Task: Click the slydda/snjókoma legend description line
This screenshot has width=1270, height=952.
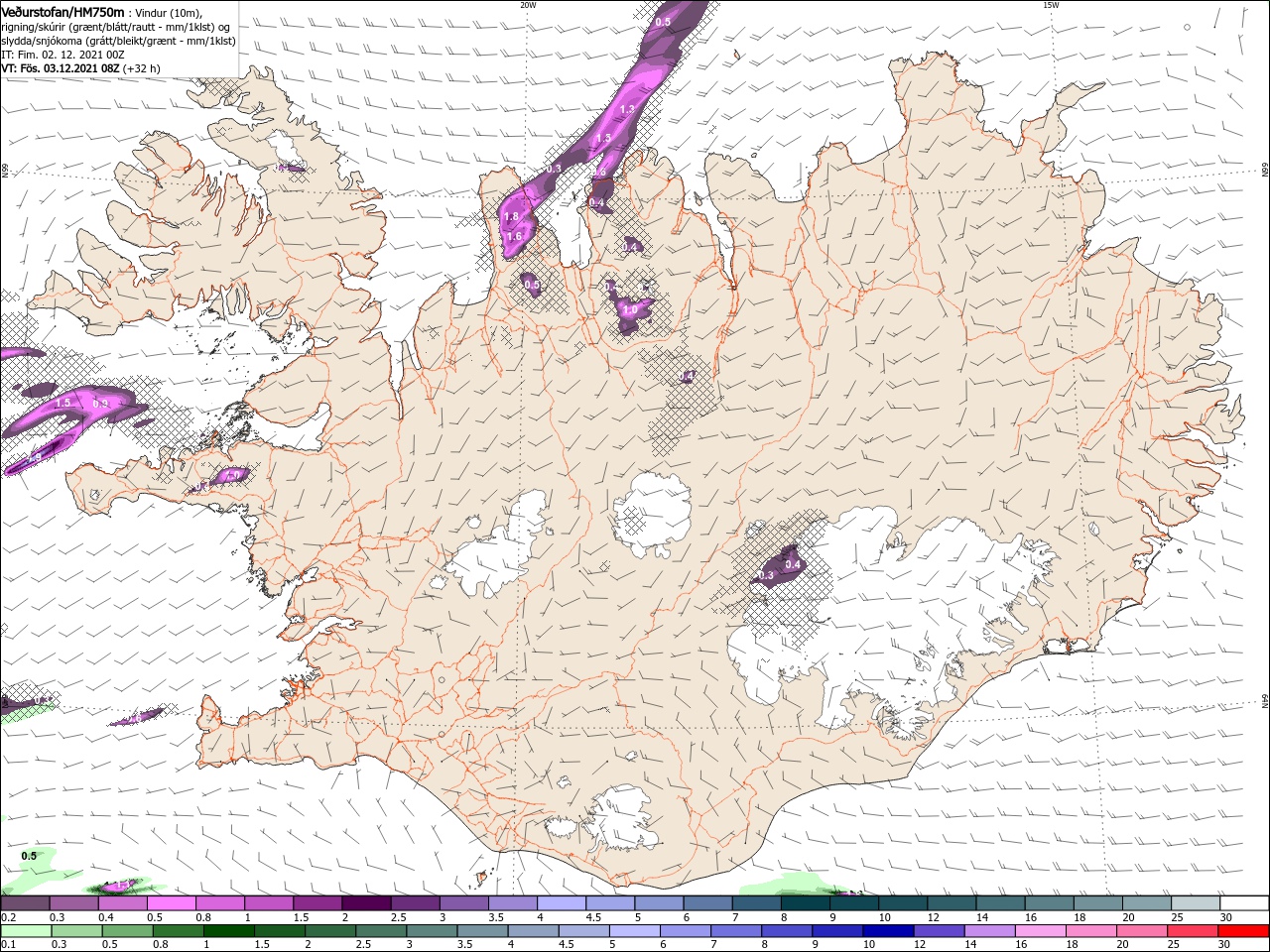Action: [119, 41]
